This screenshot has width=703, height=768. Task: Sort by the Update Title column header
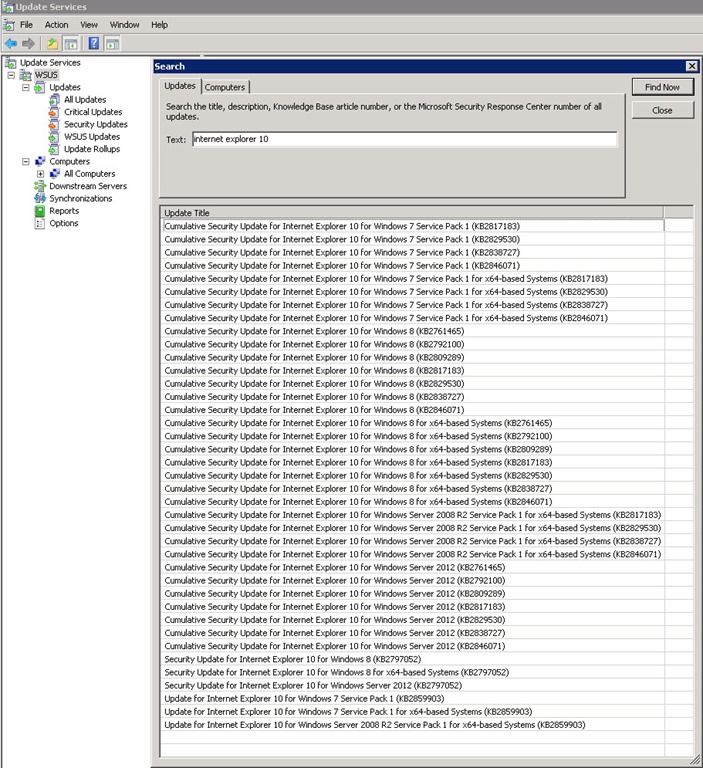pos(412,213)
